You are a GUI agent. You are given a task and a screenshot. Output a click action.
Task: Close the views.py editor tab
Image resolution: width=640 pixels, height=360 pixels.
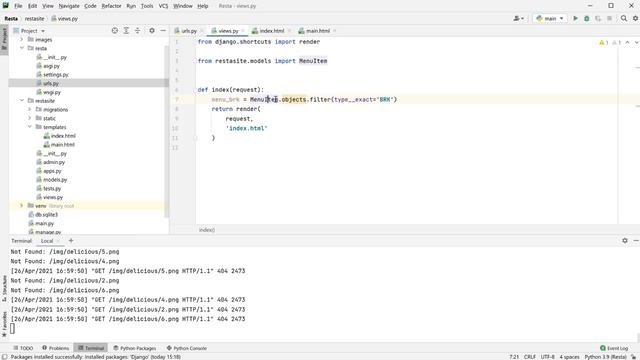(x=243, y=31)
